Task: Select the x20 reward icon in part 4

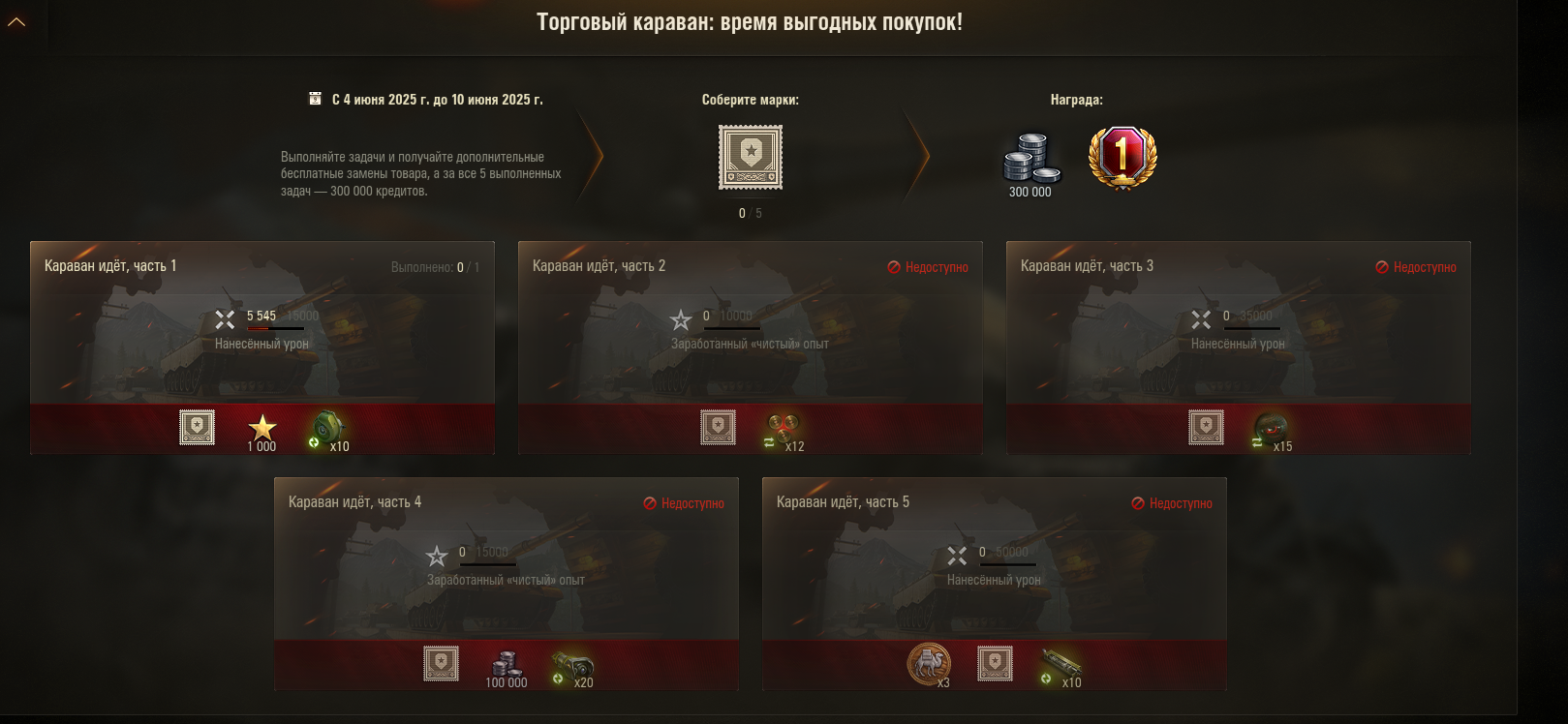Action: click(571, 665)
